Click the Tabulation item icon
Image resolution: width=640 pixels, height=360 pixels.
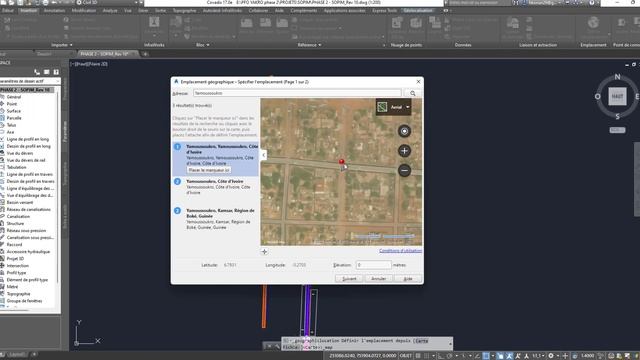[x=2, y=167]
